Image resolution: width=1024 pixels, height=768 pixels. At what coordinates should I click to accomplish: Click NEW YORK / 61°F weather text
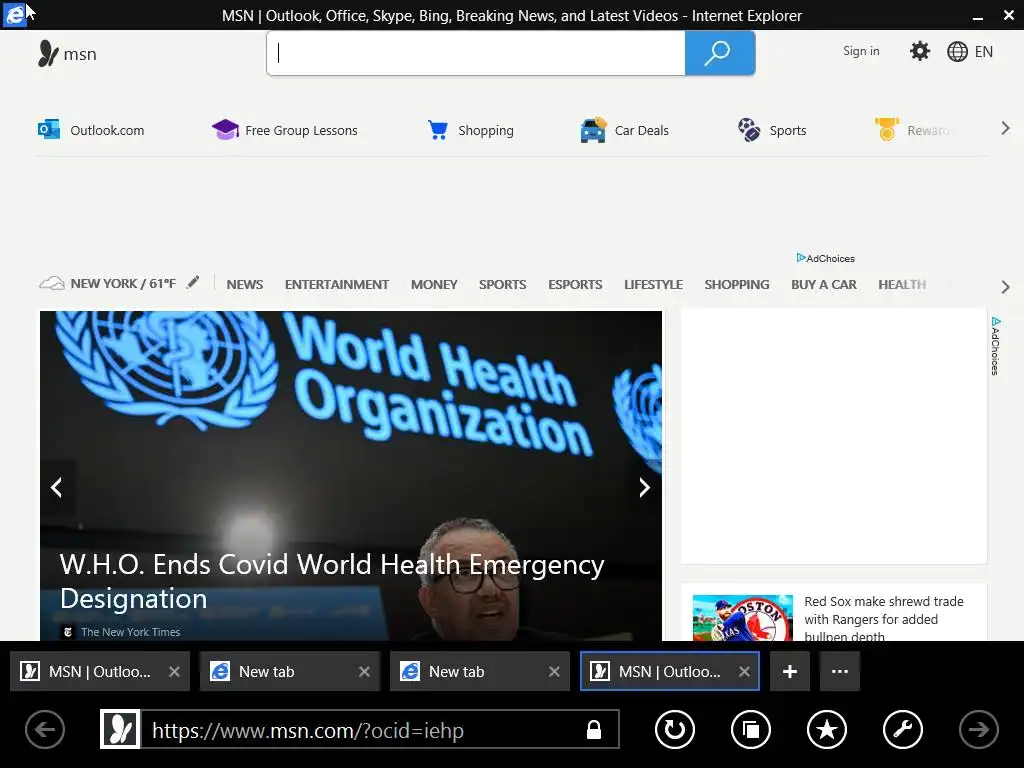pyautogui.click(x=123, y=283)
